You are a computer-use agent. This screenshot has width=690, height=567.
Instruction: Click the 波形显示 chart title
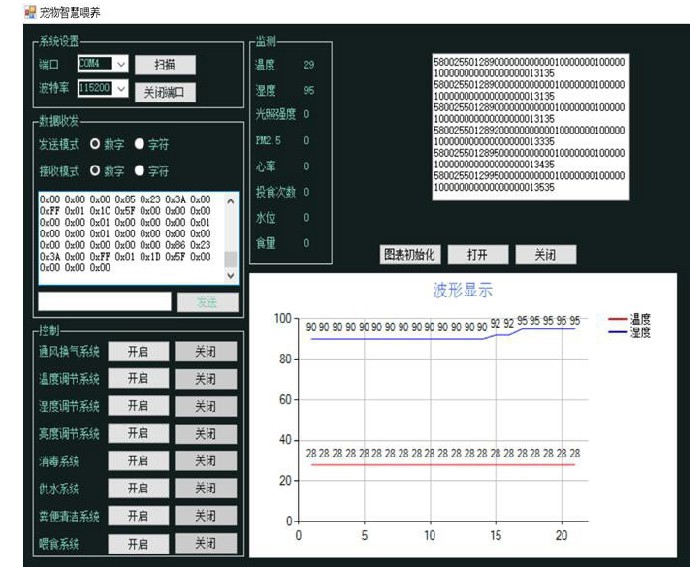[x=463, y=290]
